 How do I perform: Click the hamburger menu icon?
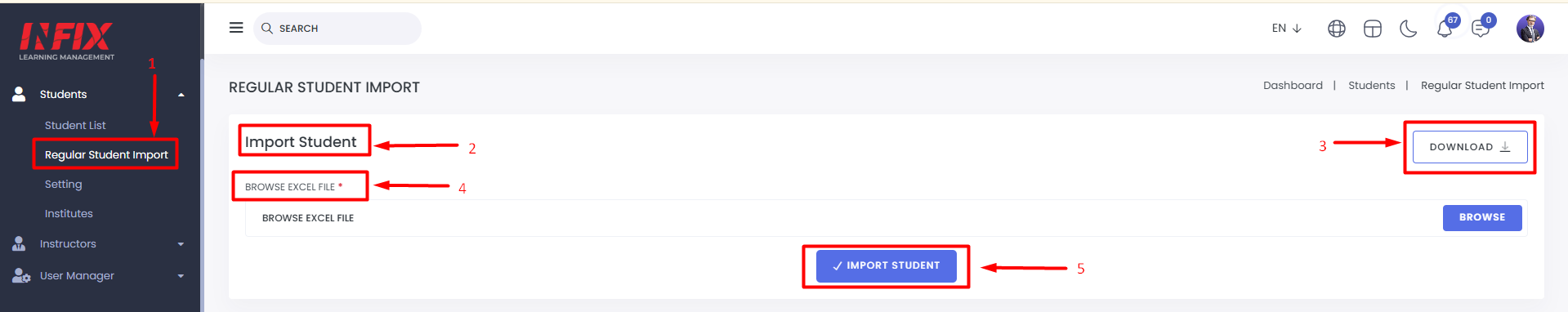(x=236, y=28)
